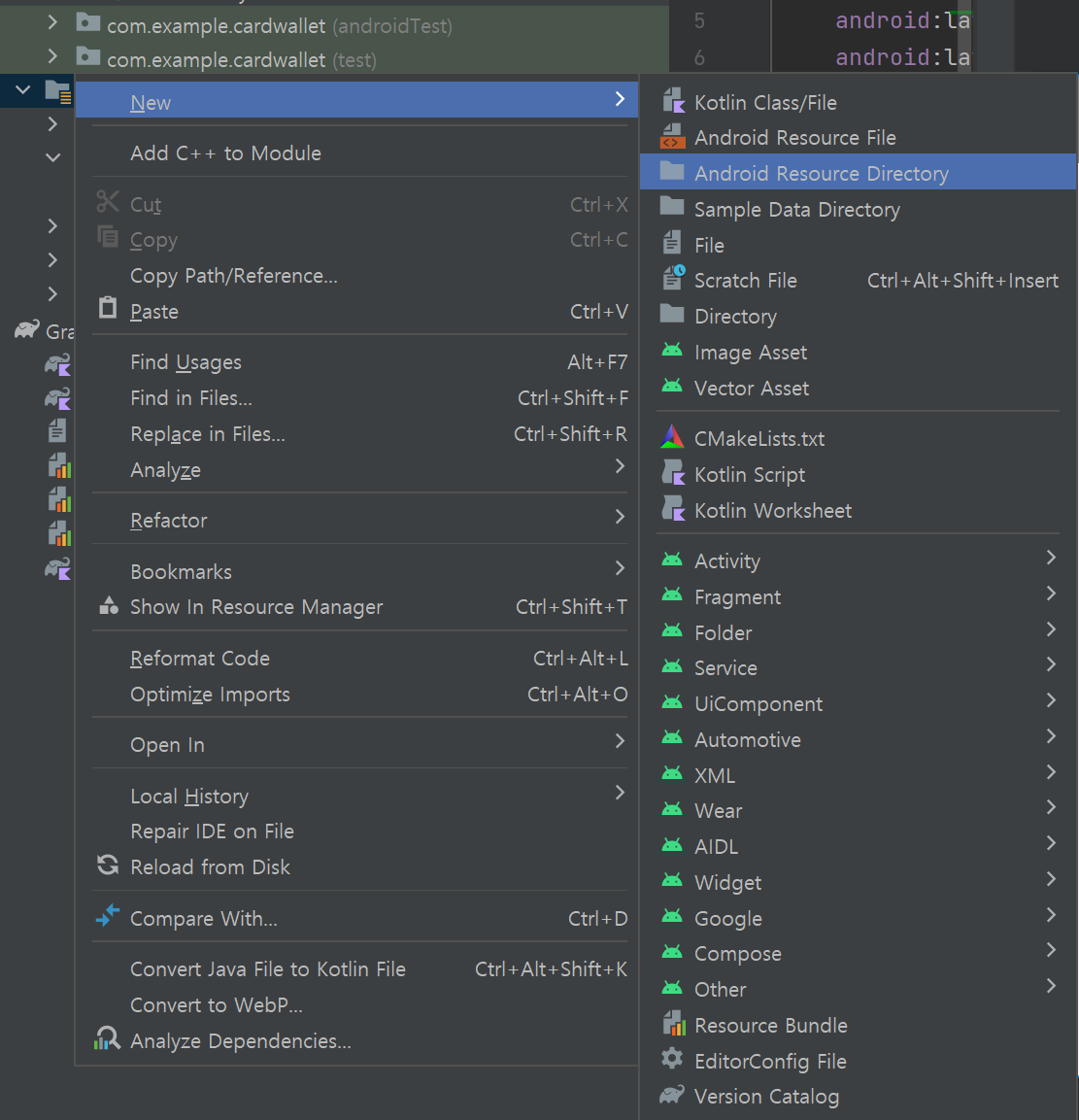Expand com.example.cardwallet (androidTest) package
Viewport: 1079px width, 1120px height.
pyautogui.click(x=51, y=23)
